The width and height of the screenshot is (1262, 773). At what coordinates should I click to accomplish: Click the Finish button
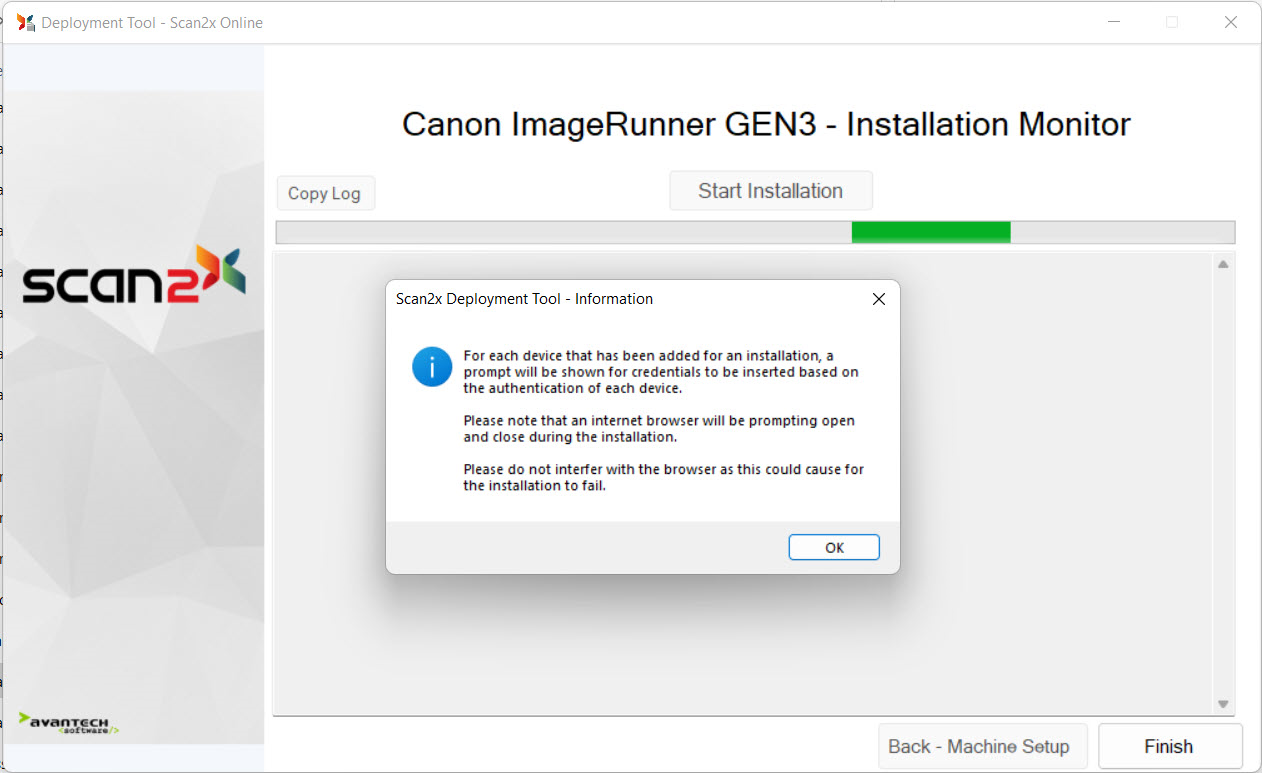pyautogui.click(x=1169, y=746)
